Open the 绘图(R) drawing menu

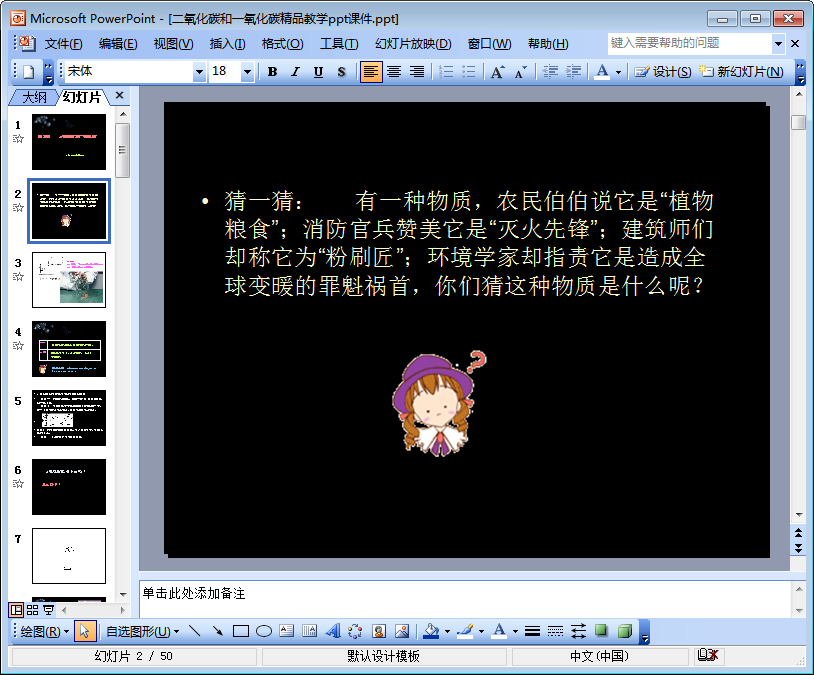[44, 631]
